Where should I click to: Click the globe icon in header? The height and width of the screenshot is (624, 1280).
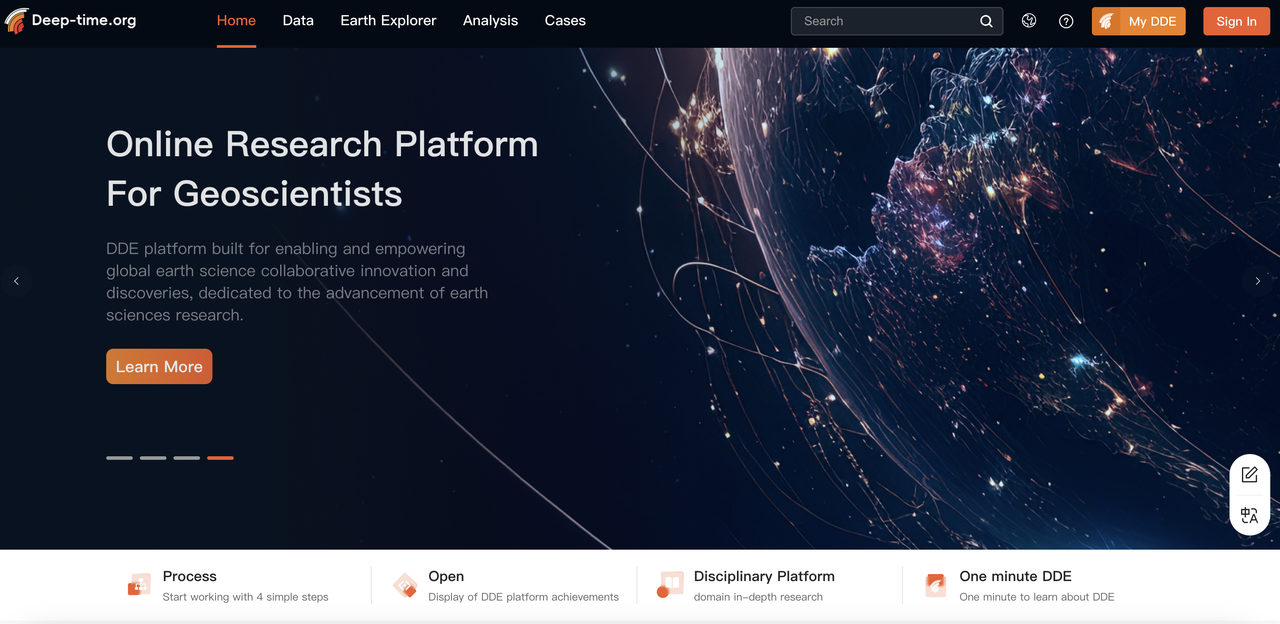coord(1029,21)
